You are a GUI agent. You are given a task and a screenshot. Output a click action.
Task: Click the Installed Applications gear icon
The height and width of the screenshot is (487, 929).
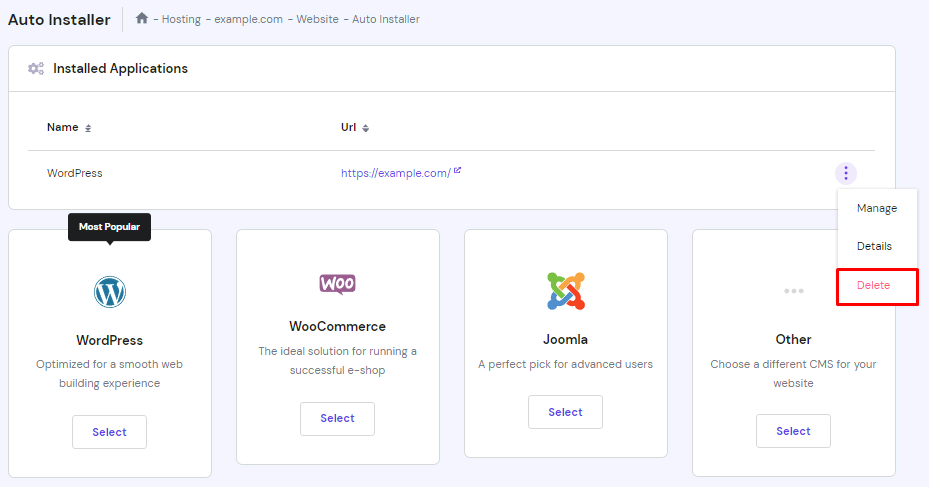[x=36, y=69]
